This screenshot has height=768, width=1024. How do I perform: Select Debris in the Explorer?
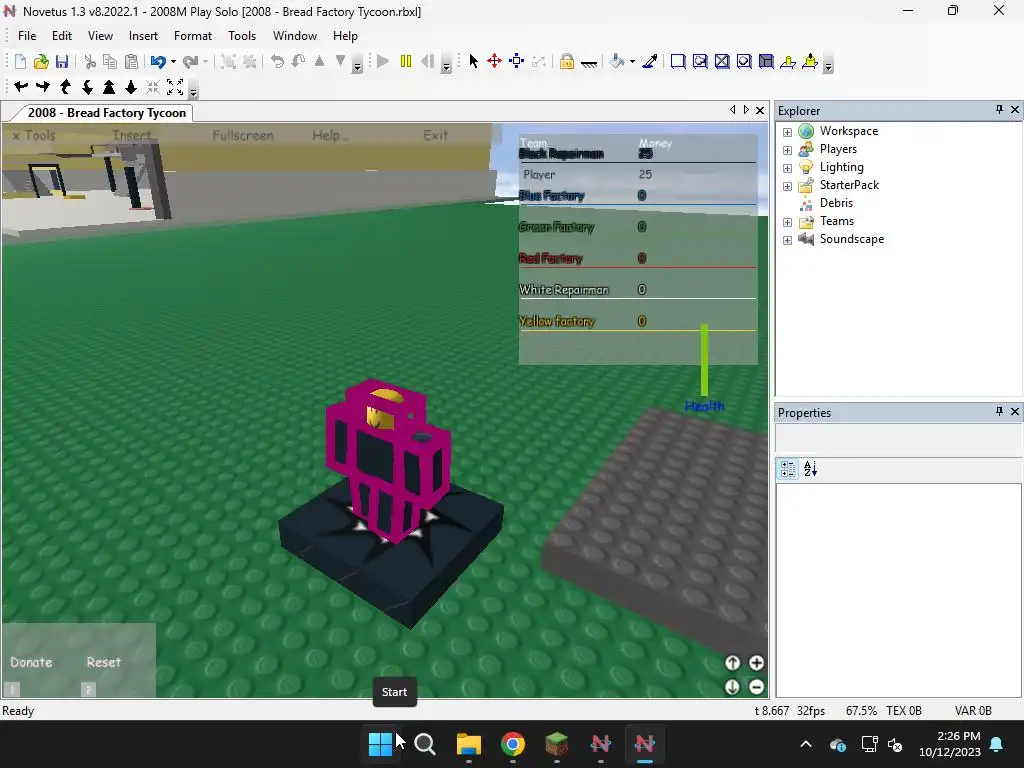[x=836, y=203]
